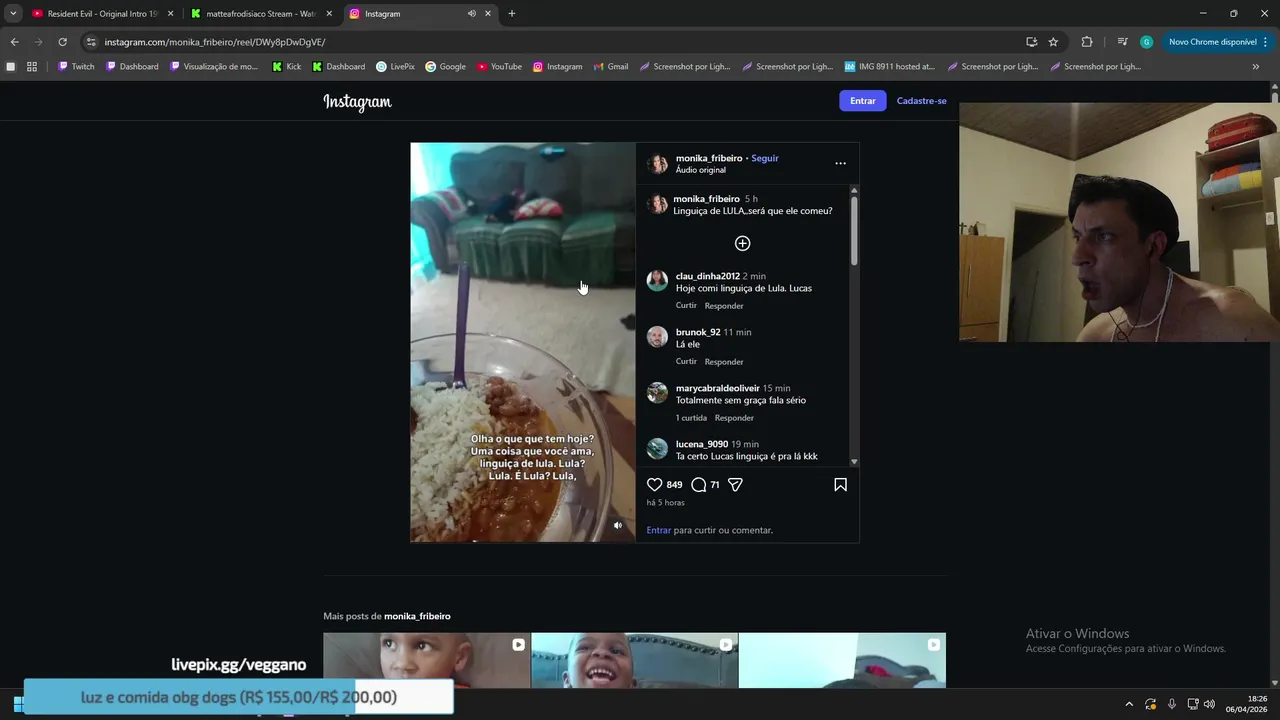Show hidden system tray icons
Image resolution: width=1280 pixels, height=720 pixels.
(x=1129, y=704)
